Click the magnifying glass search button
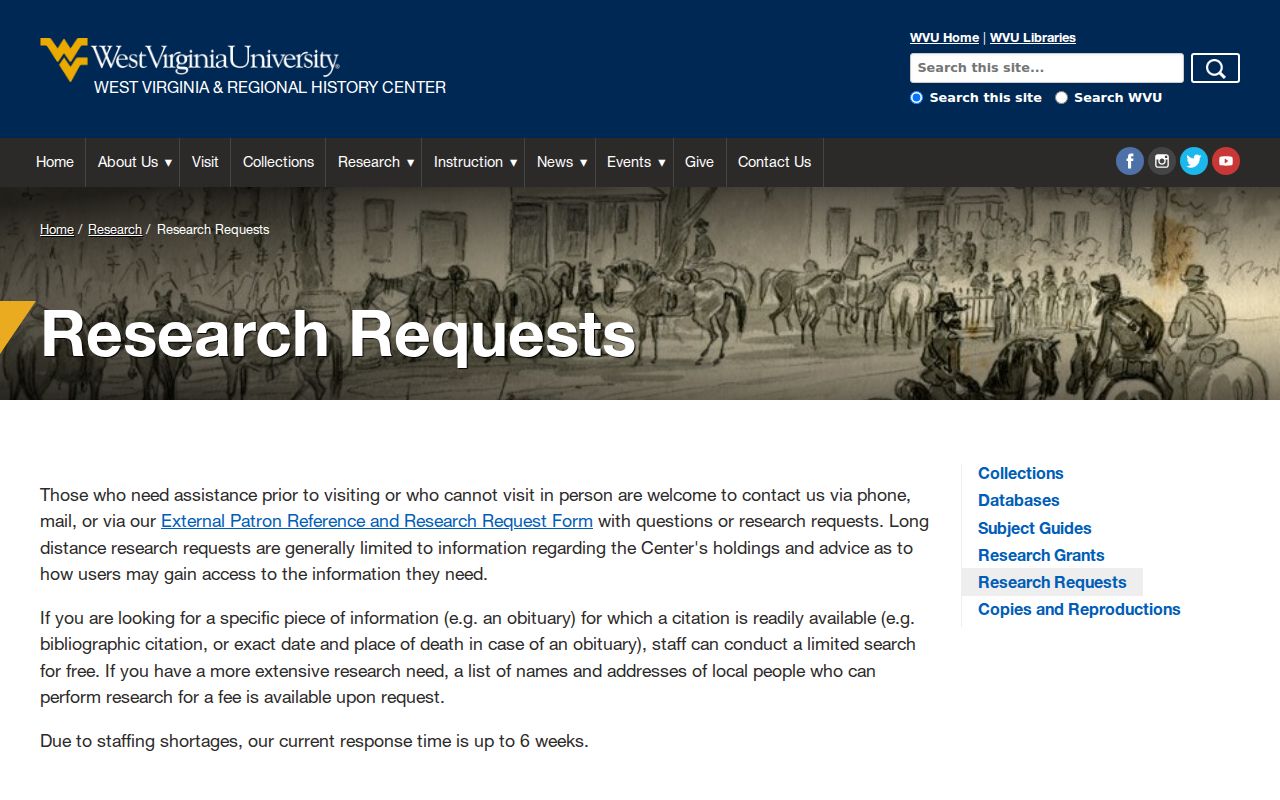The image size is (1280, 800). 1215,68
